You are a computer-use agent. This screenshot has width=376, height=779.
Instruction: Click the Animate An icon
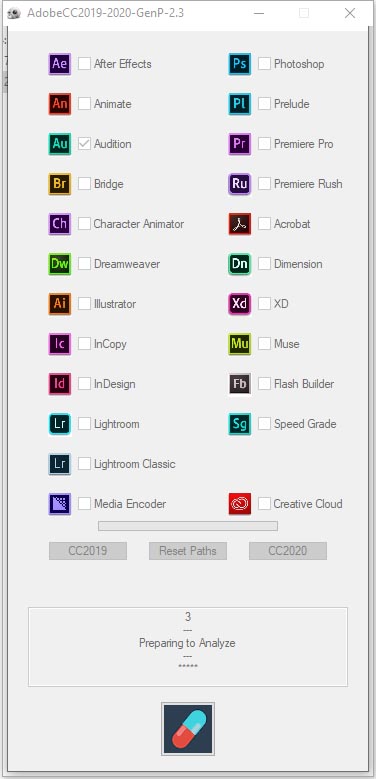tap(60, 104)
